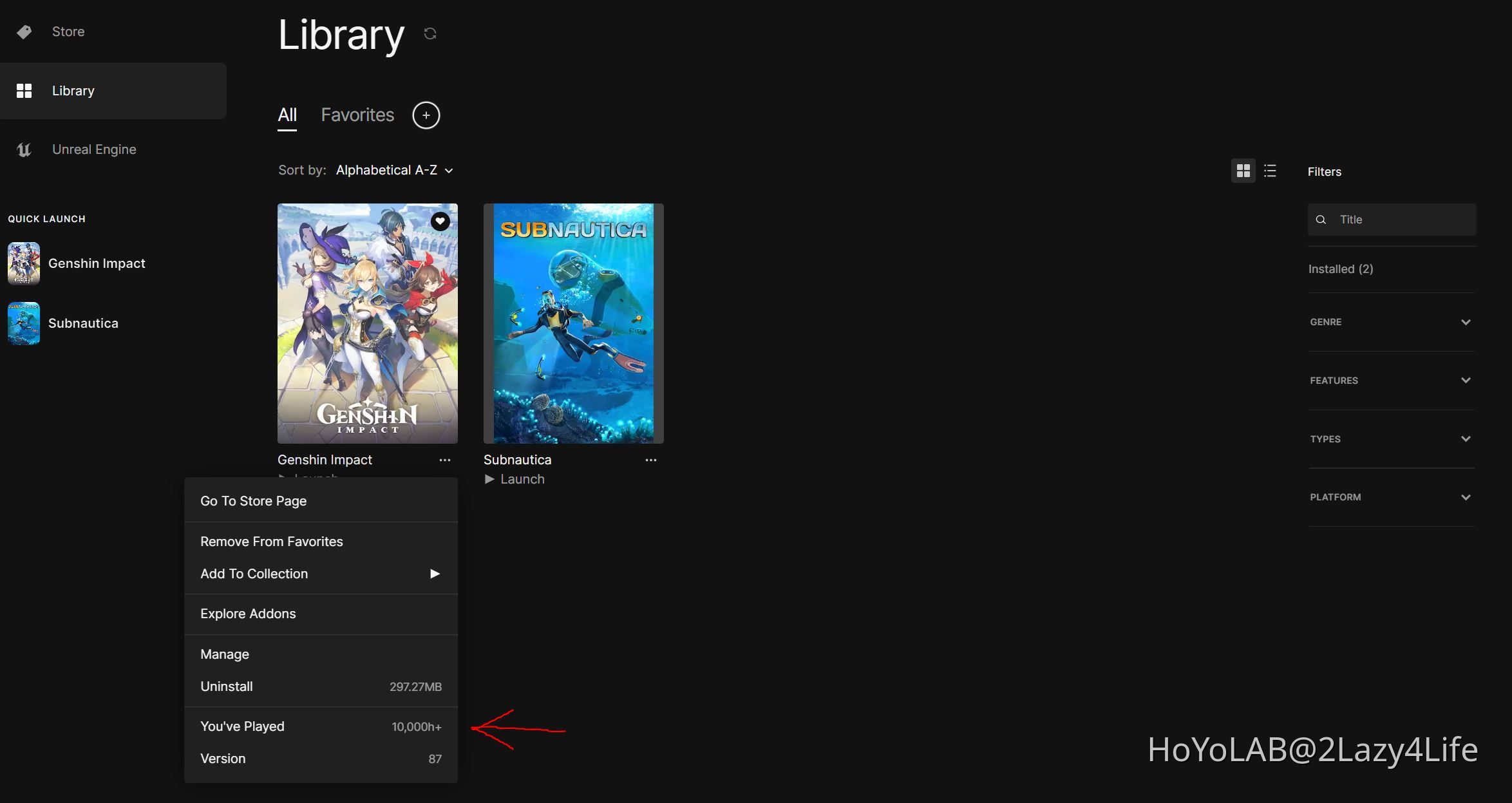Screen dimensions: 1512x803
Task: Uninstall Genshin Impact via the context menu
Action: coord(226,686)
